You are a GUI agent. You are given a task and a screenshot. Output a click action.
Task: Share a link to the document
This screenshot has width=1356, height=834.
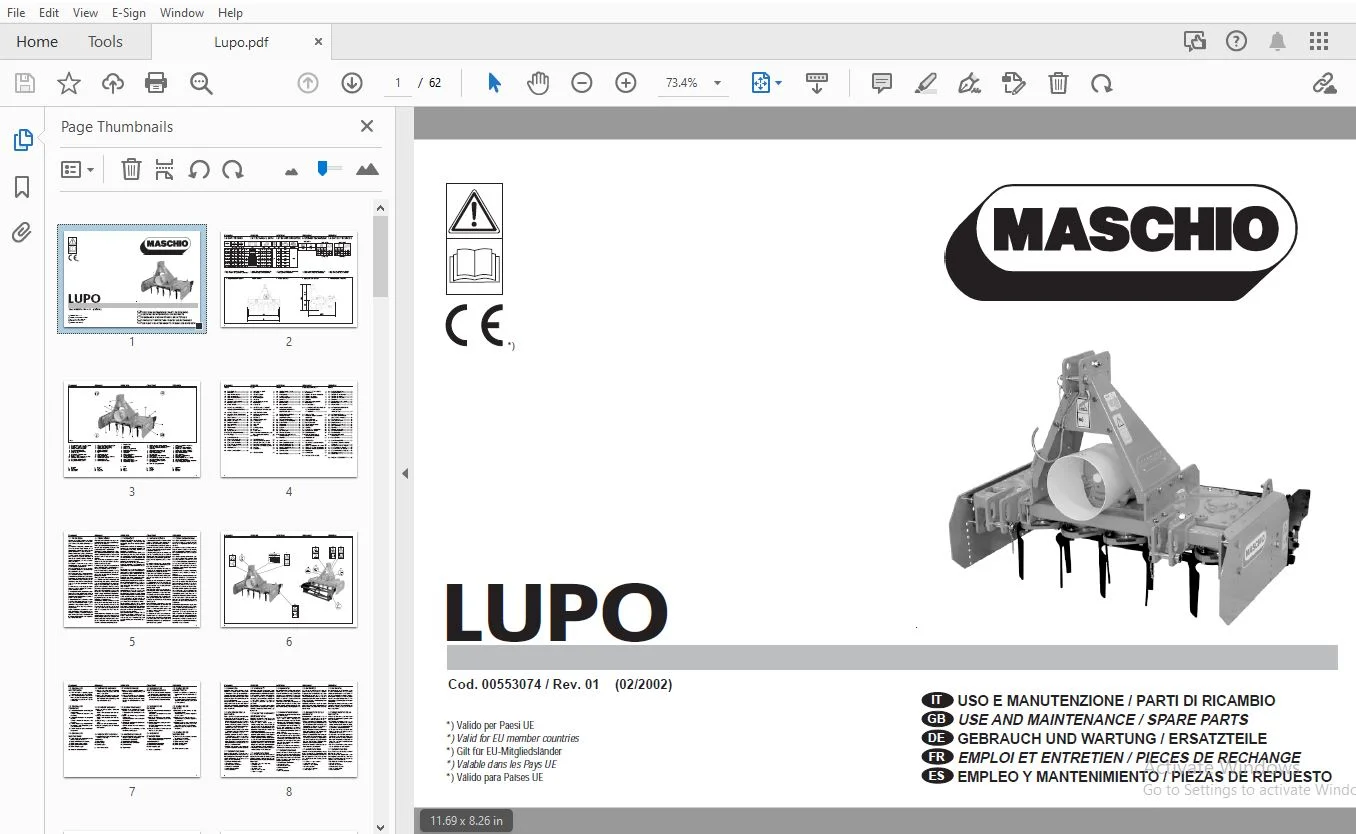click(1325, 83)
